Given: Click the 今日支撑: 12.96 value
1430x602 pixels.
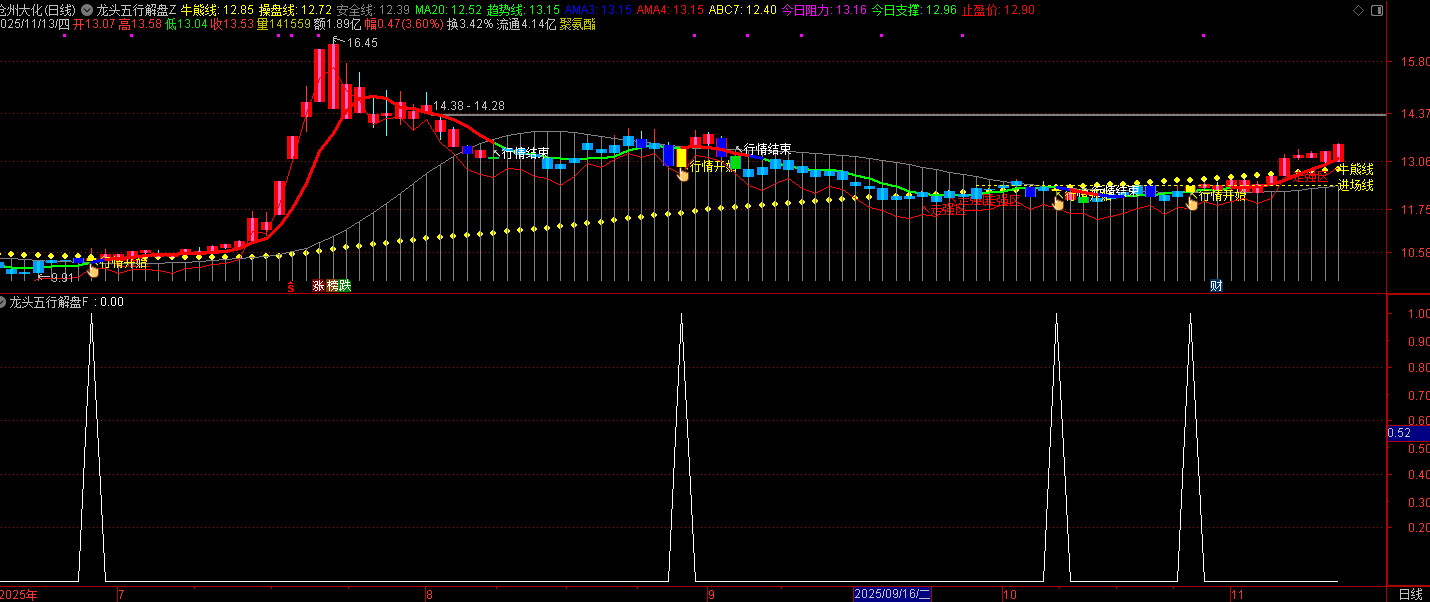Looking at the screenshot, I should (x=914, y=9).
